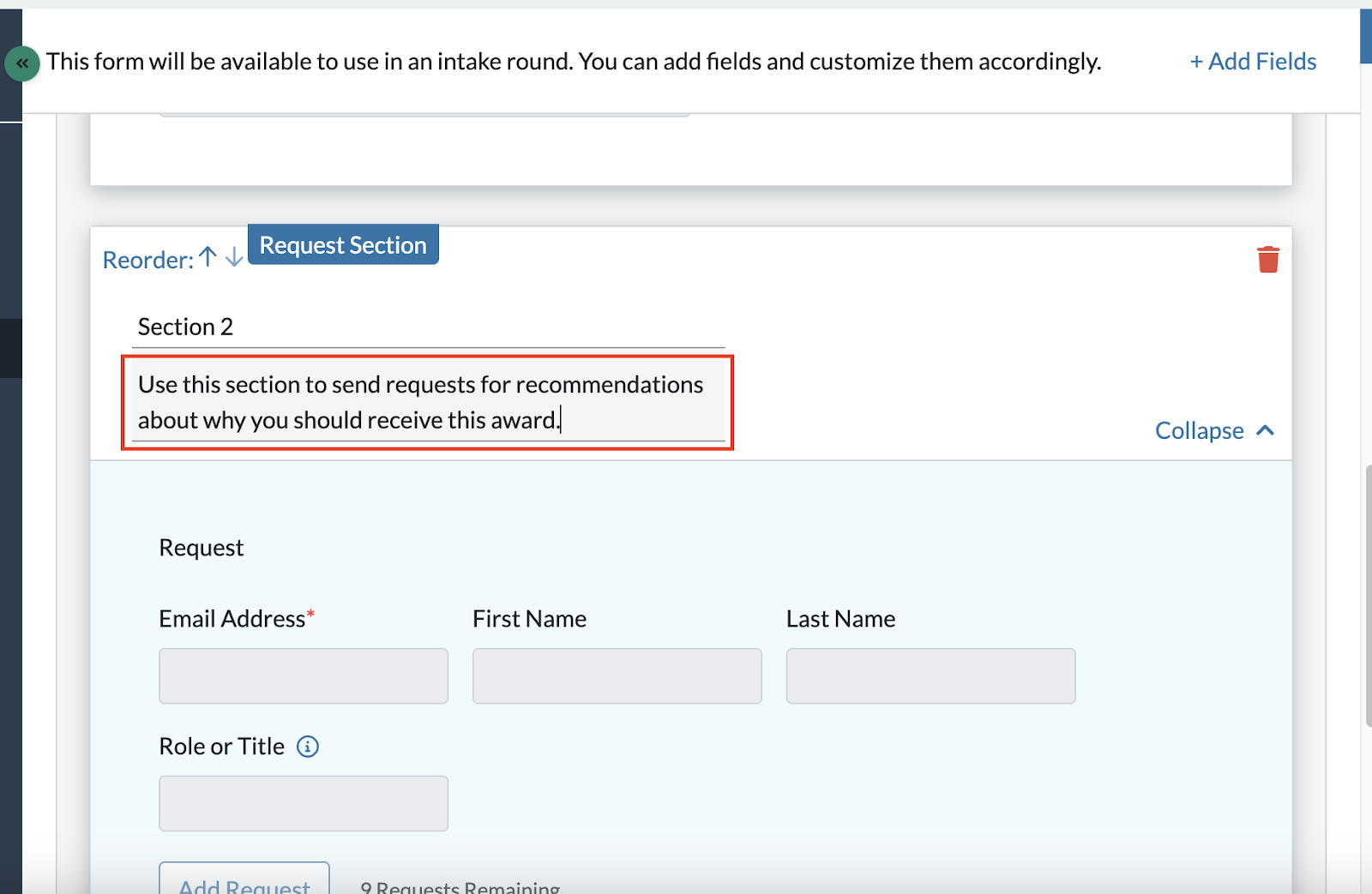This screenshot has width=1372, height=894.
Task: Click the First Name input
Action: pyautogui.click(x=617, y=676)
